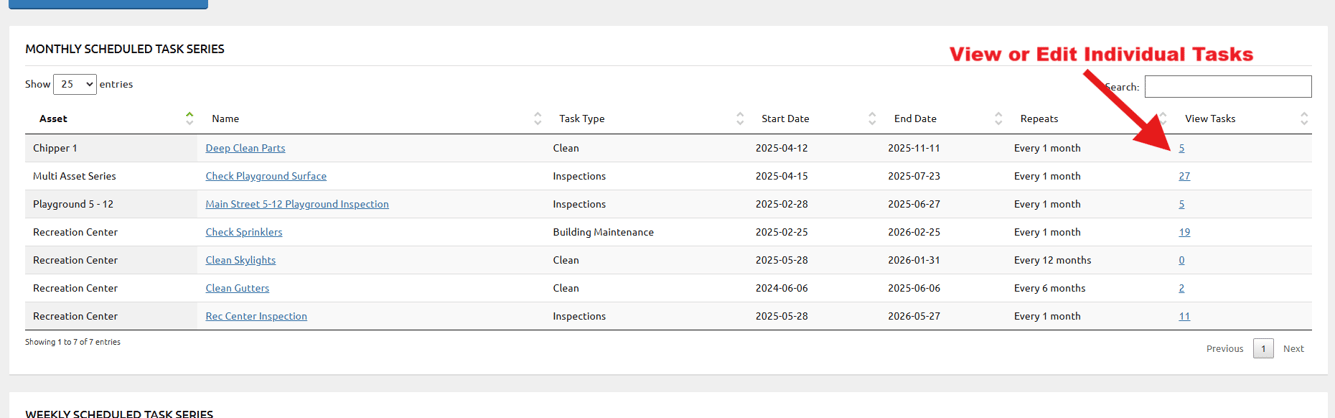The height and width of the screenshot is (418, 1335).
Task: Open the Clean Skylights series
Action: tap(240, 260)
